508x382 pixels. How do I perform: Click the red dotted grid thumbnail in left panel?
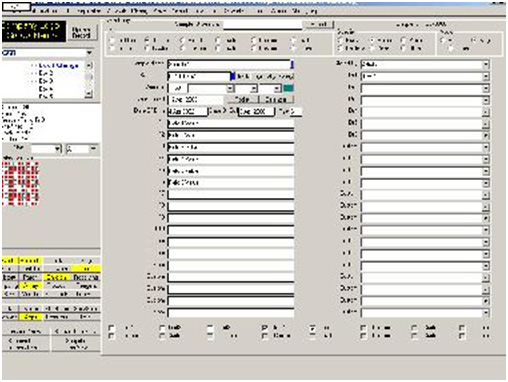coord(20,183)
